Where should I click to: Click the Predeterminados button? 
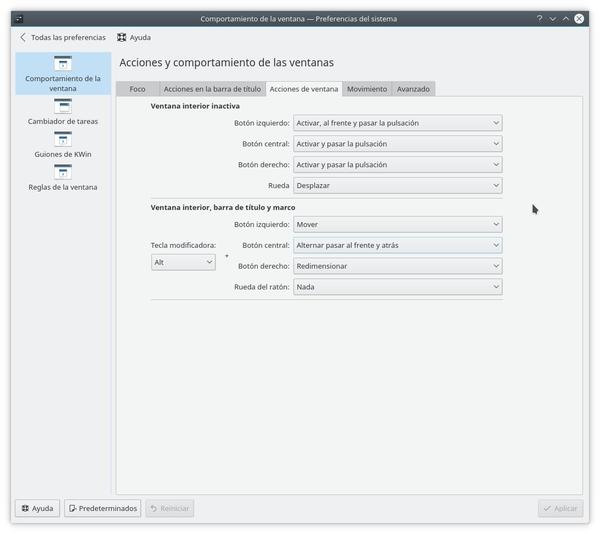pos(103,508)
